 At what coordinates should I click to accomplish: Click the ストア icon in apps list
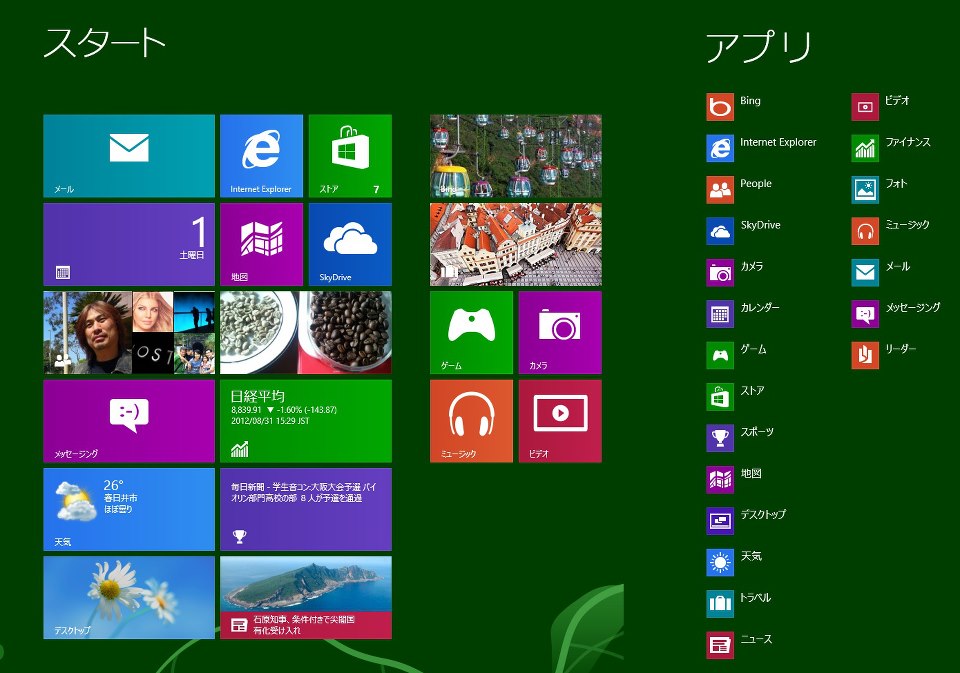(x=720, y=397)
